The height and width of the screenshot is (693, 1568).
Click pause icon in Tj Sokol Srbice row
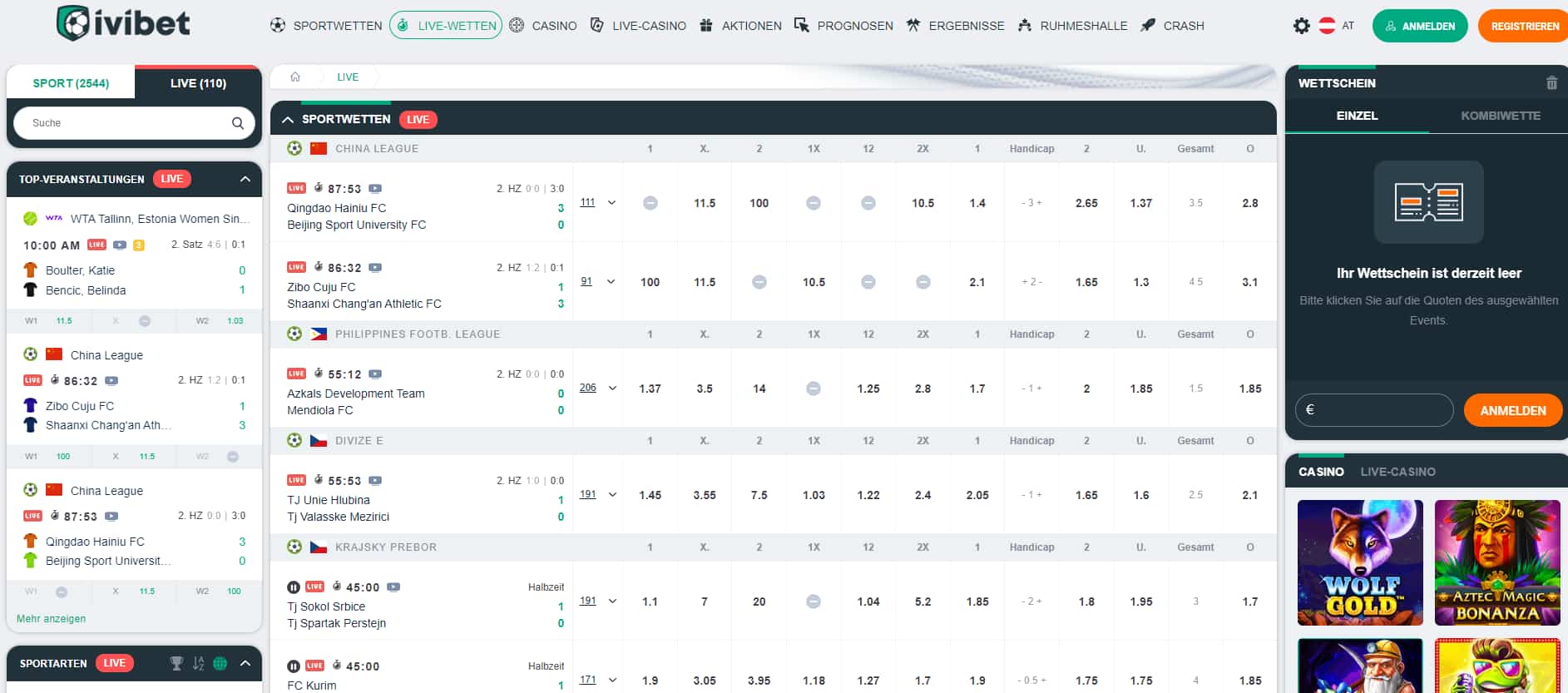point(294,587)
